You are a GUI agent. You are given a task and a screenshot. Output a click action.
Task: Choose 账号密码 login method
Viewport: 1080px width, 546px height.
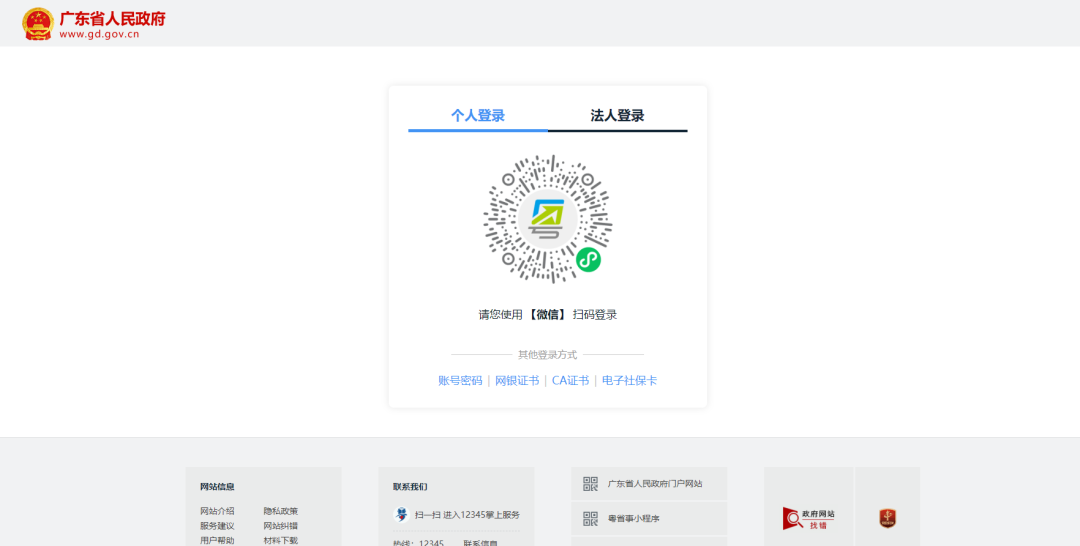click(460, 381)
